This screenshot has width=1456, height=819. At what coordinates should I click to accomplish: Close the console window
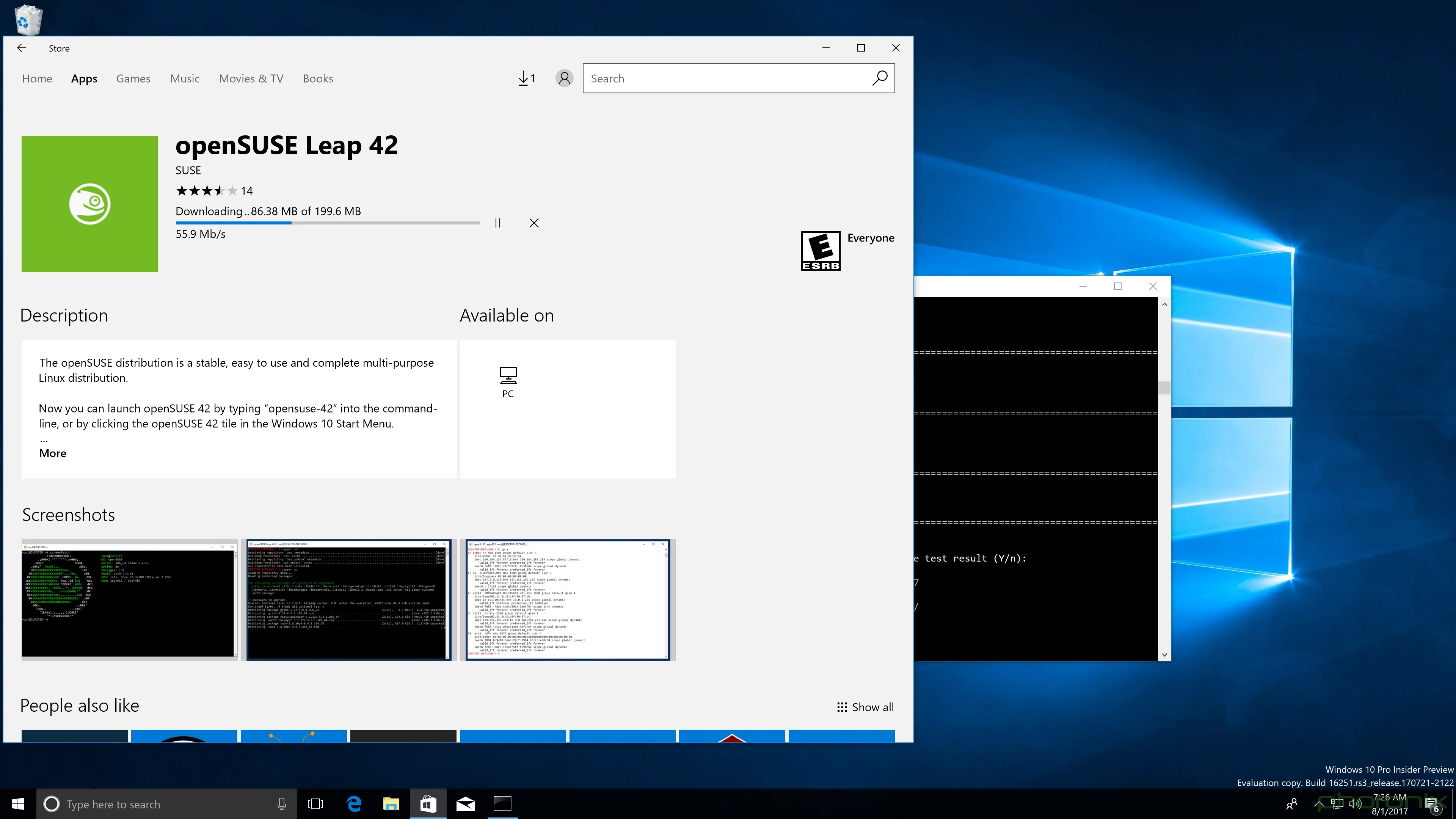pos(1153,286)
